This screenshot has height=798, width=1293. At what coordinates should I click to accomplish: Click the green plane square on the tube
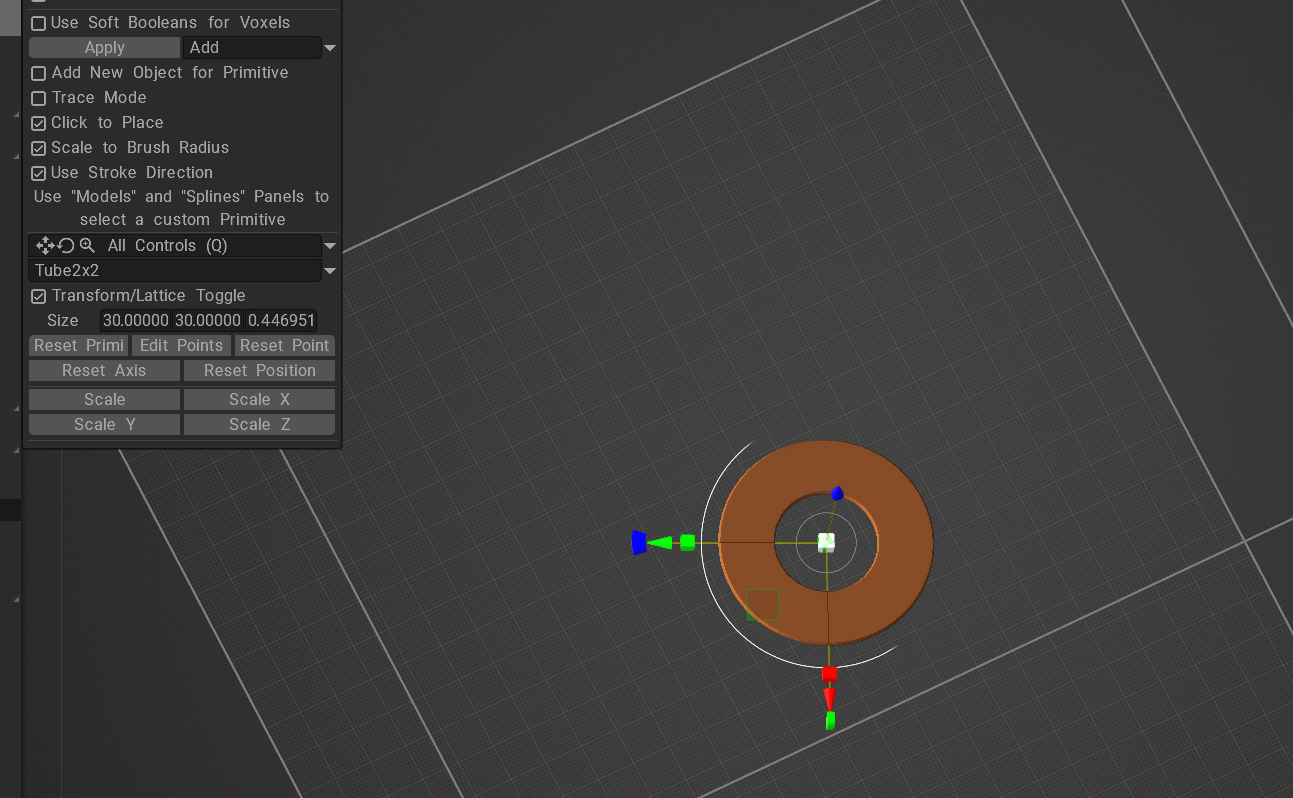762,604
